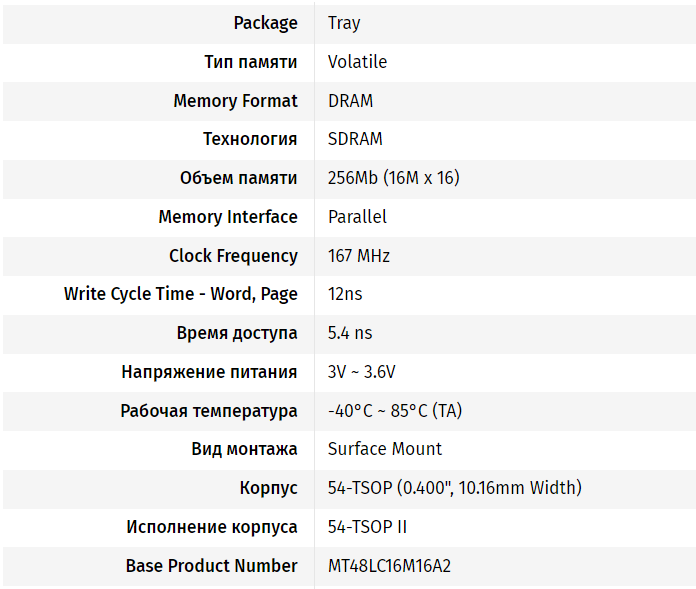Screen dimensions: 696x589
Task: Select the "Рабочая температура" label
Action: pos(208,411)
